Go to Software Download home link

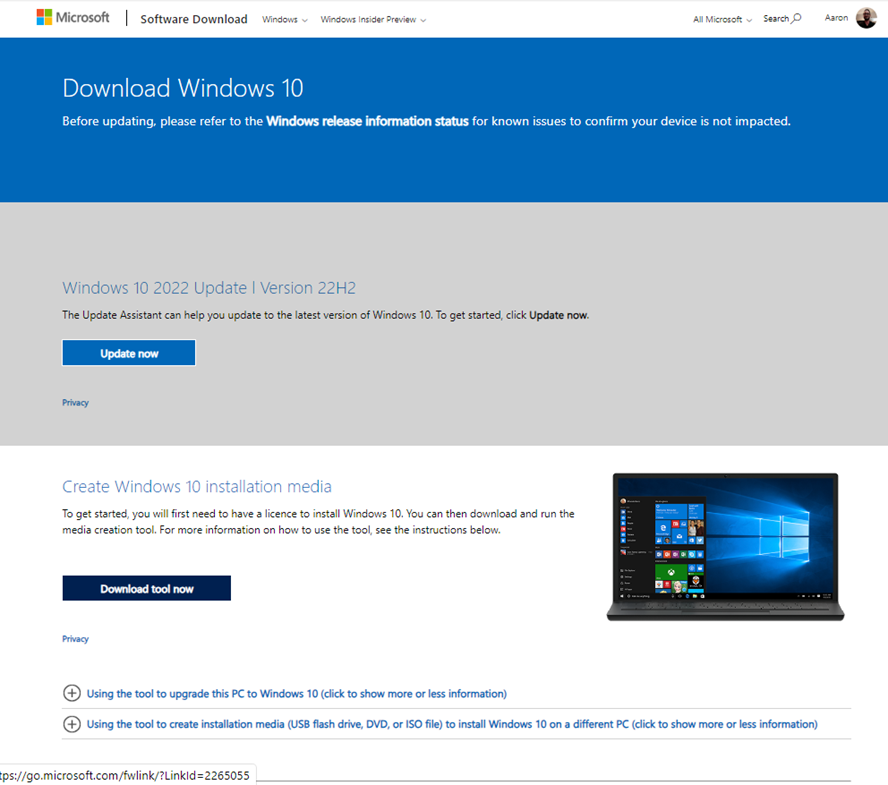pyautogui.click(x=193, y=19)
